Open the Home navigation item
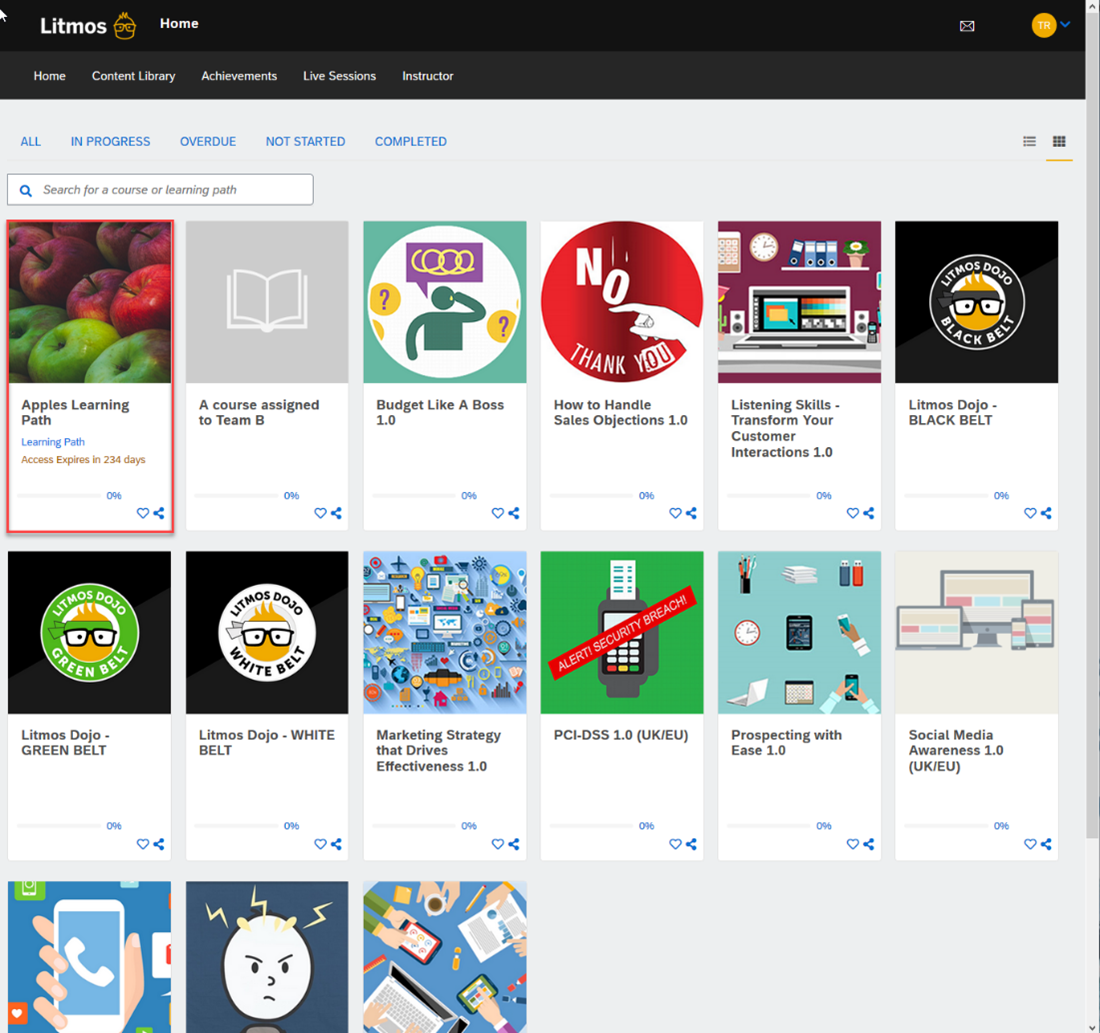The image size is (1100, 1033). click(x=49, y=76)
